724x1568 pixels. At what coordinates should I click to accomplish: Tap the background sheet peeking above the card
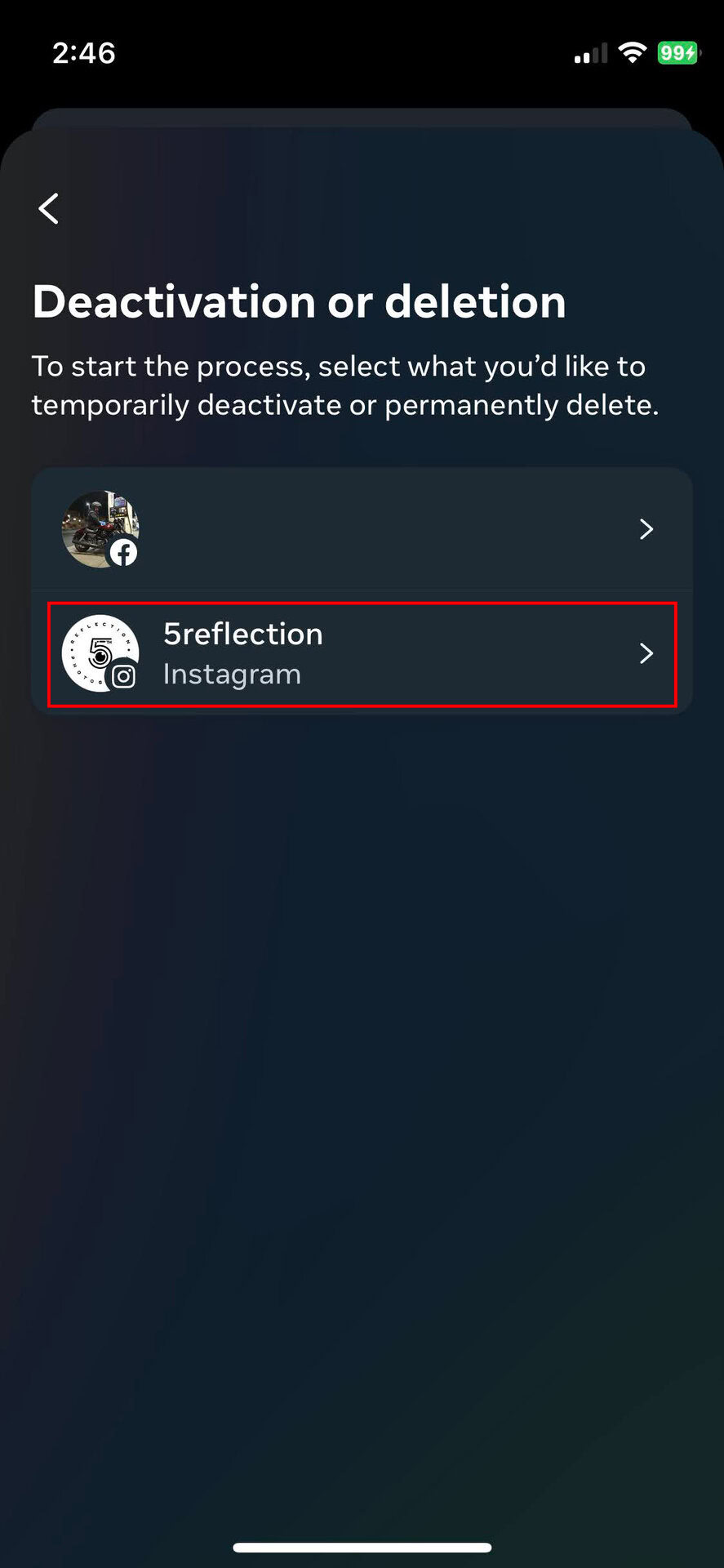pos(362,117)
